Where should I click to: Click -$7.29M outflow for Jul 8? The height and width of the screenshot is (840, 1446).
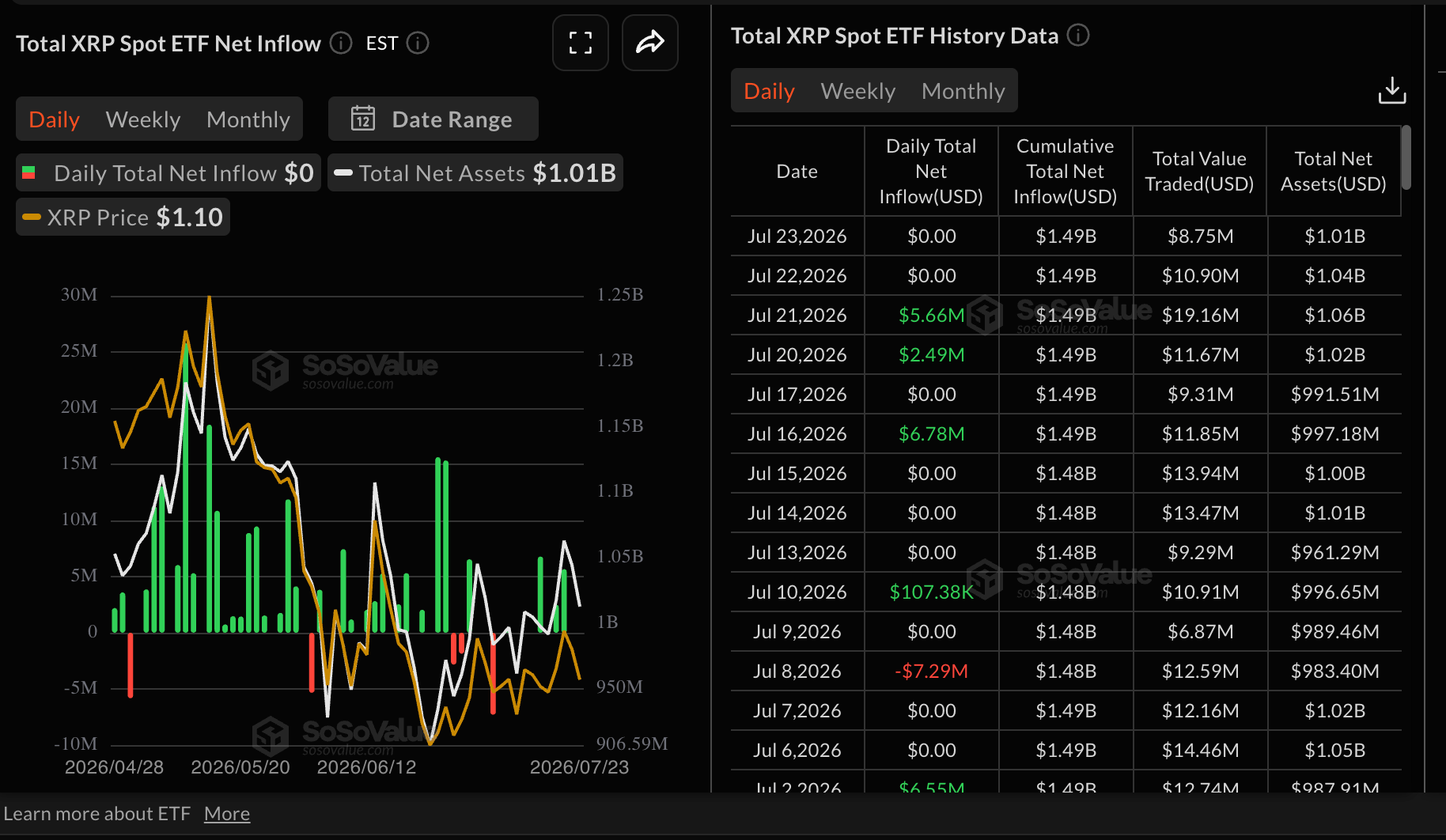(932, 671)
